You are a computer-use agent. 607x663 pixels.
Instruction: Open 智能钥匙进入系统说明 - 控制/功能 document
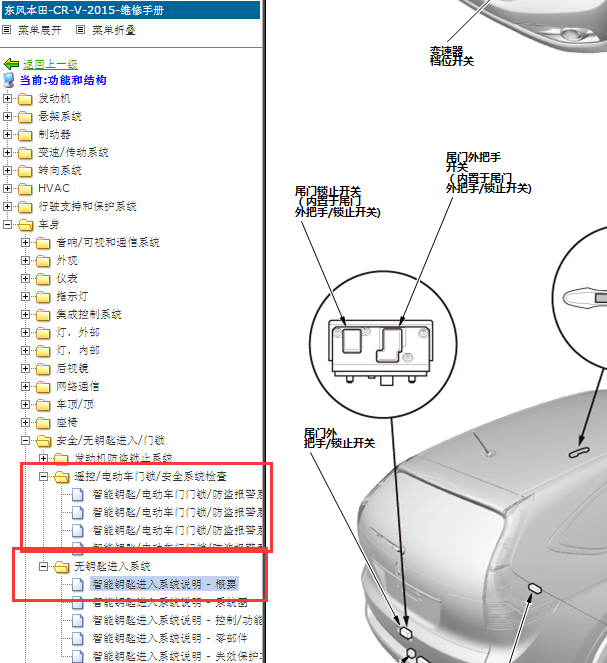click(177, 620)
